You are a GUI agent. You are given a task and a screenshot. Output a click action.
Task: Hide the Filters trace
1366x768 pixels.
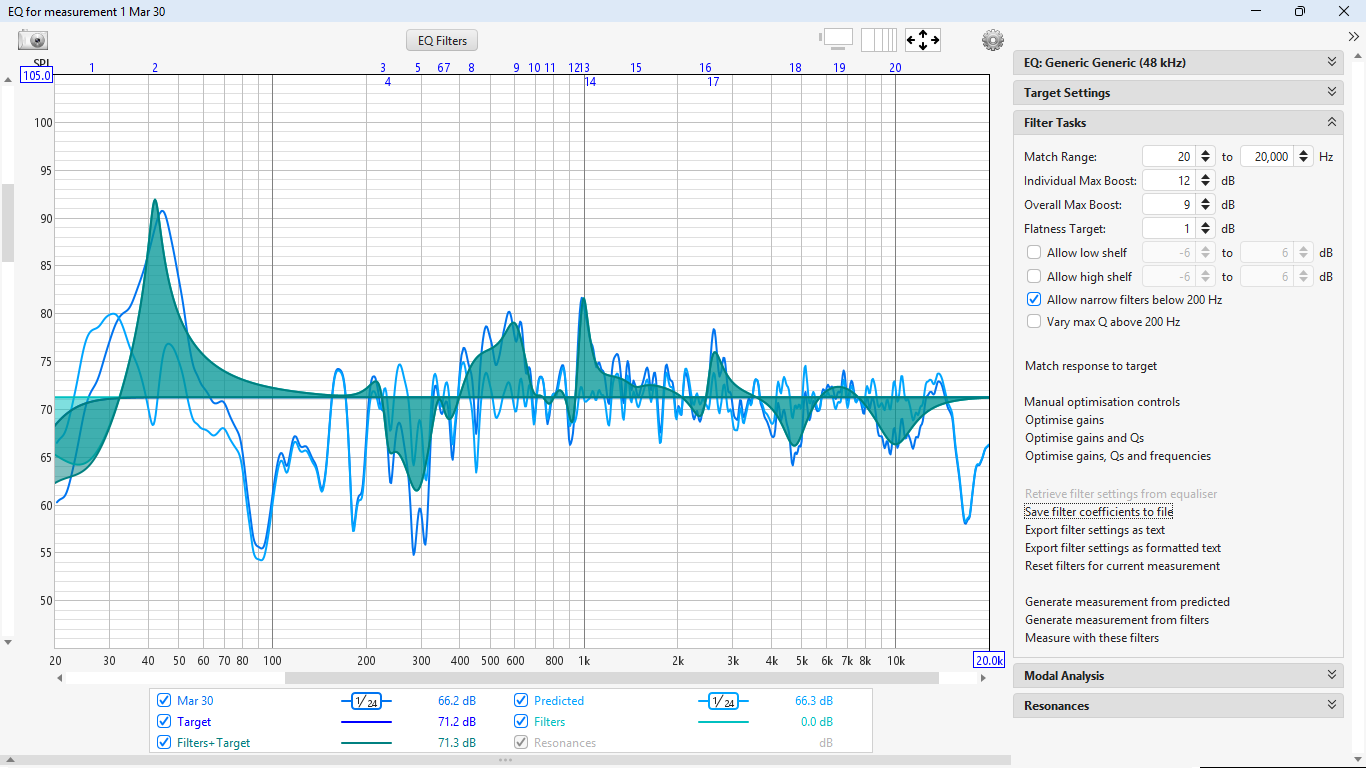521,722
